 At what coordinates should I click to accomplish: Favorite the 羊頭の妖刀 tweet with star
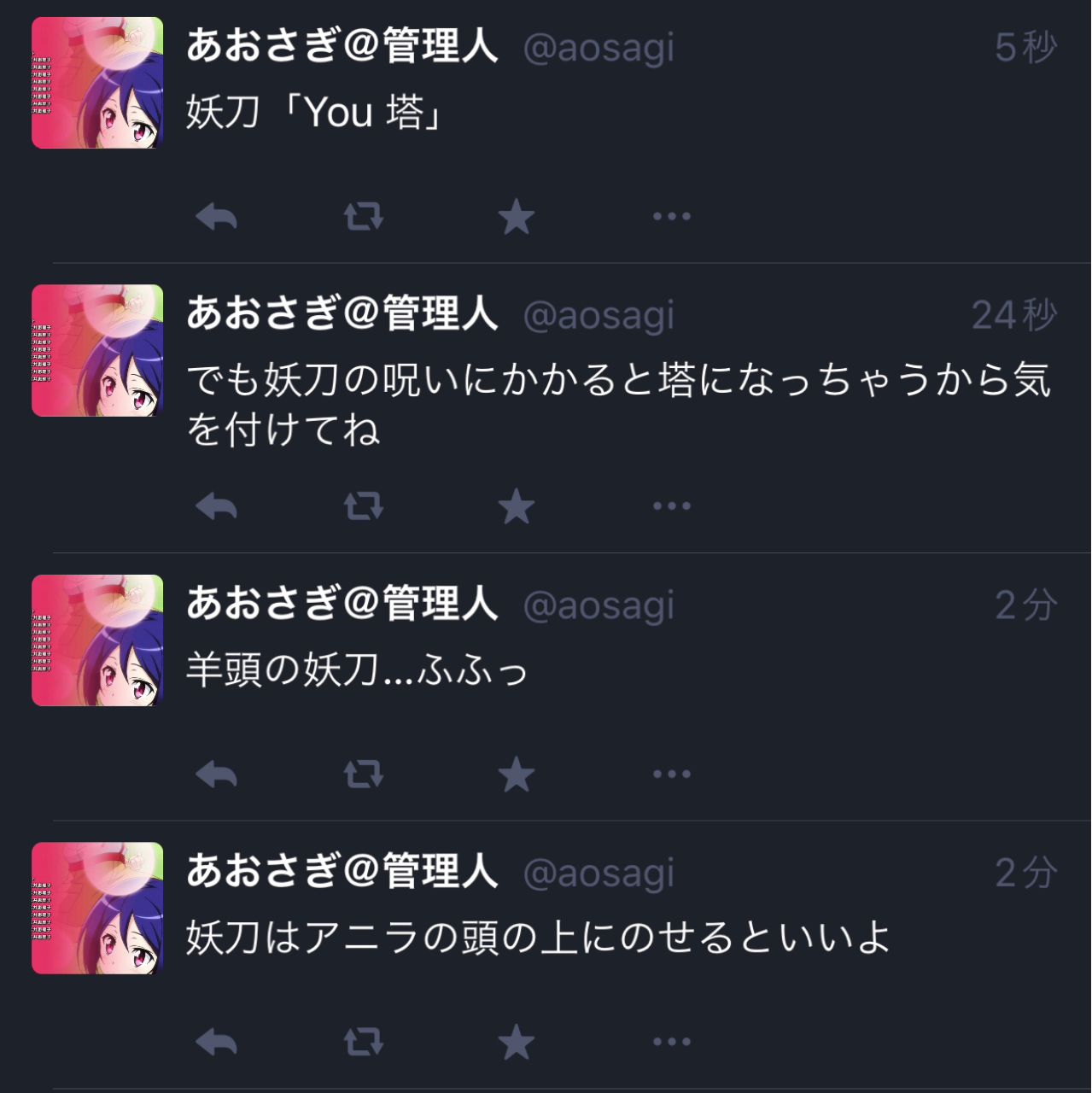(x=517, y=774)
